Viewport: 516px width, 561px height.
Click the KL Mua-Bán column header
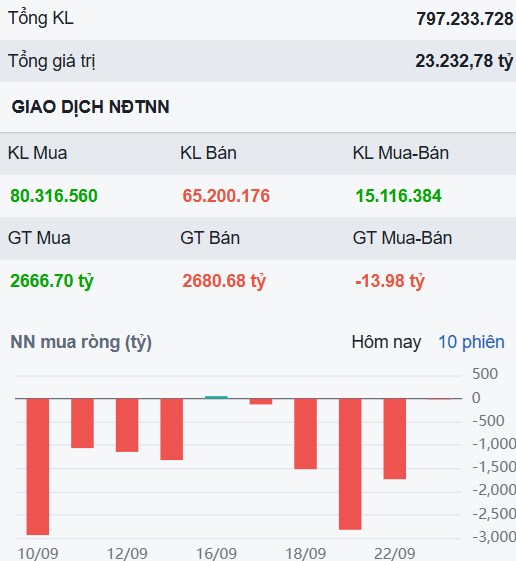[401, 153]
